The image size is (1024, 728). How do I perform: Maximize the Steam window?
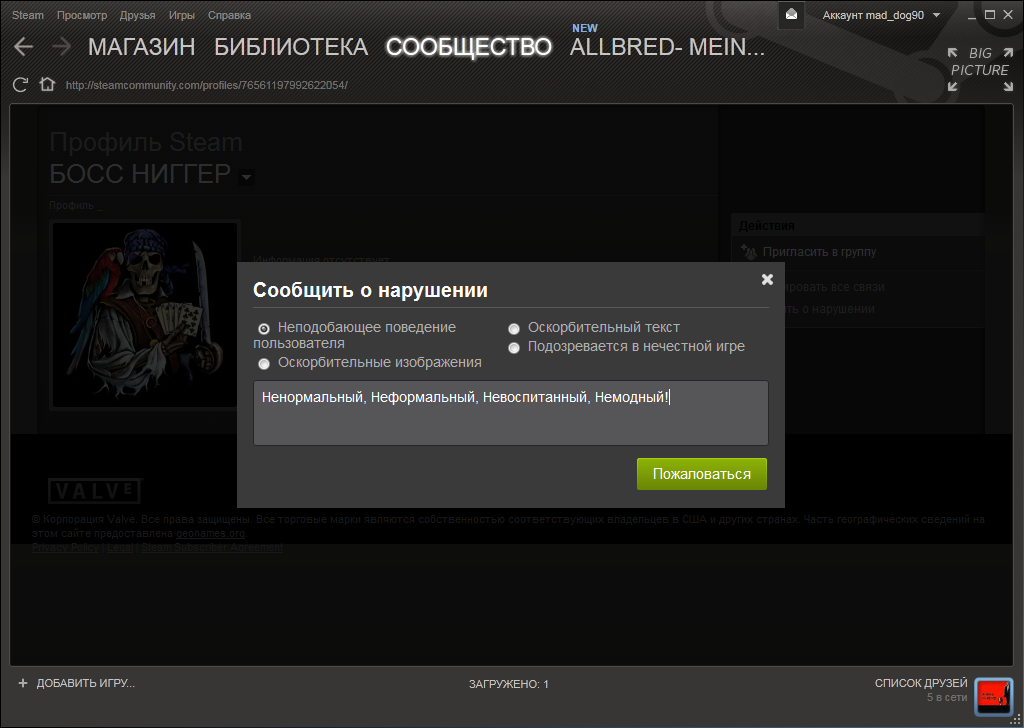(x=990, y=14)
